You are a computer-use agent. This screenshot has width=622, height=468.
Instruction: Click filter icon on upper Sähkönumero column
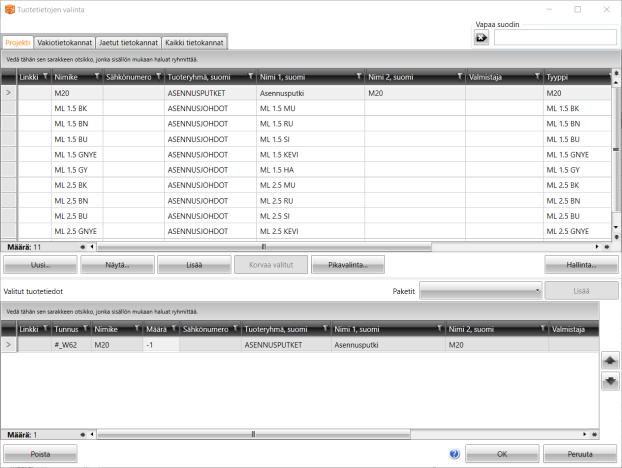159,76
